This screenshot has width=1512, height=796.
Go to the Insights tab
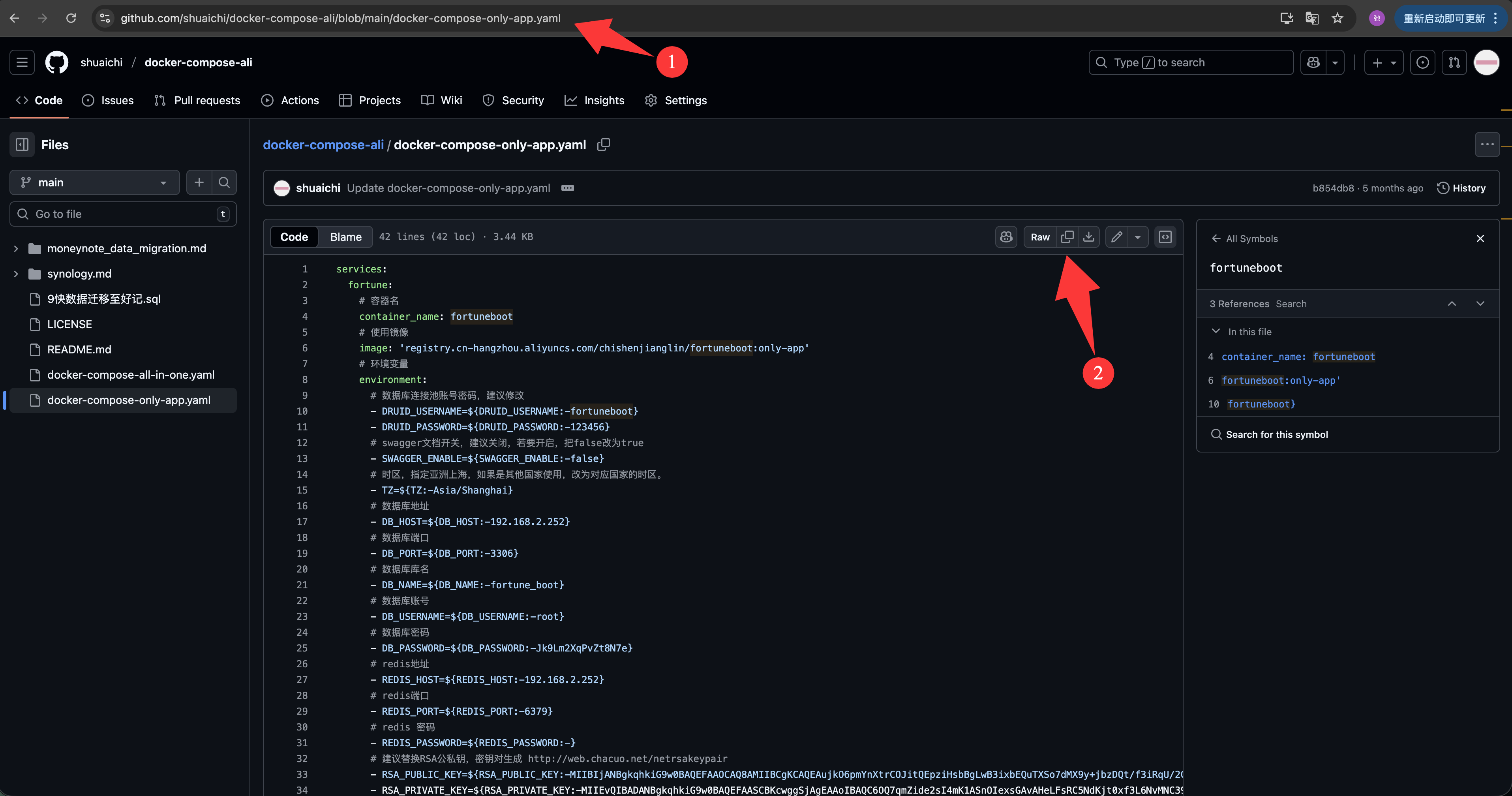[595, 100]
